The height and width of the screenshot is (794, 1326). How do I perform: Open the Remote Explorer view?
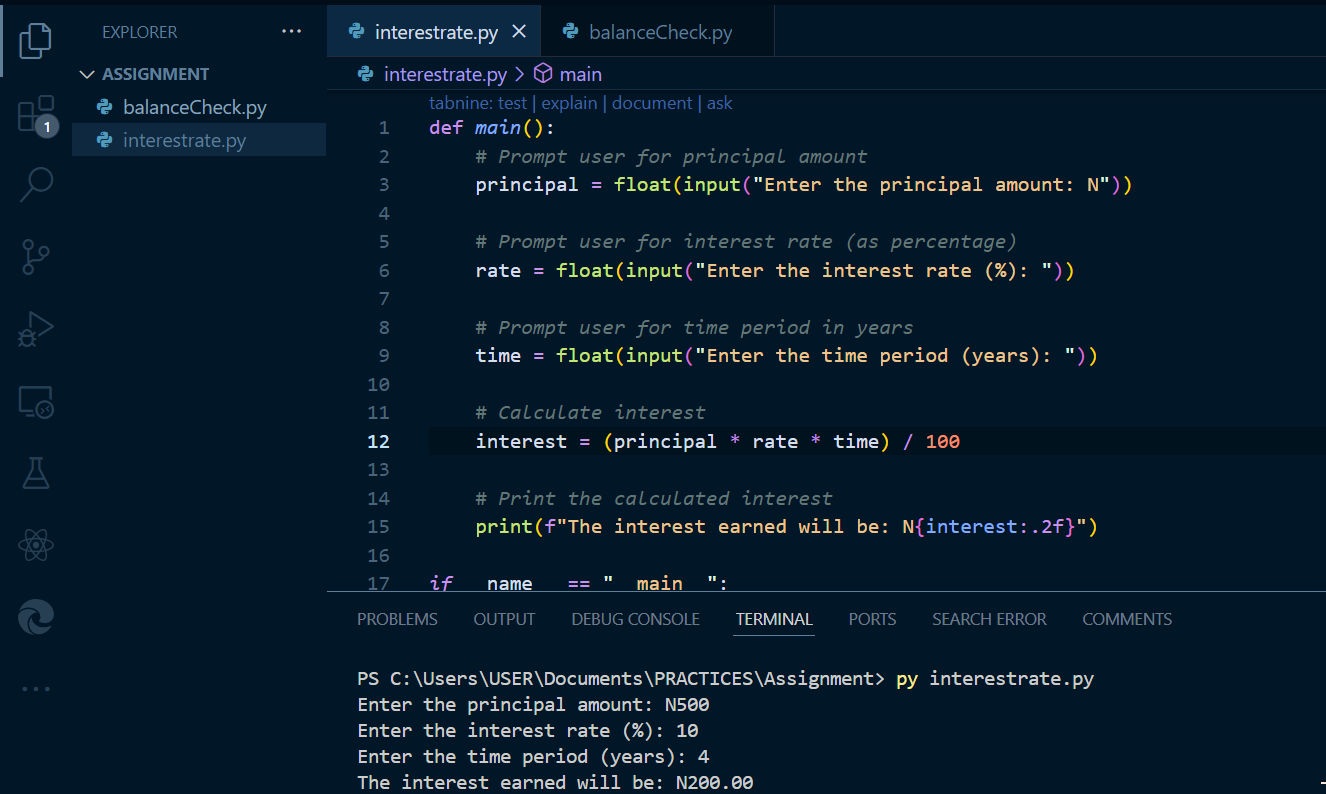(36, 402)
